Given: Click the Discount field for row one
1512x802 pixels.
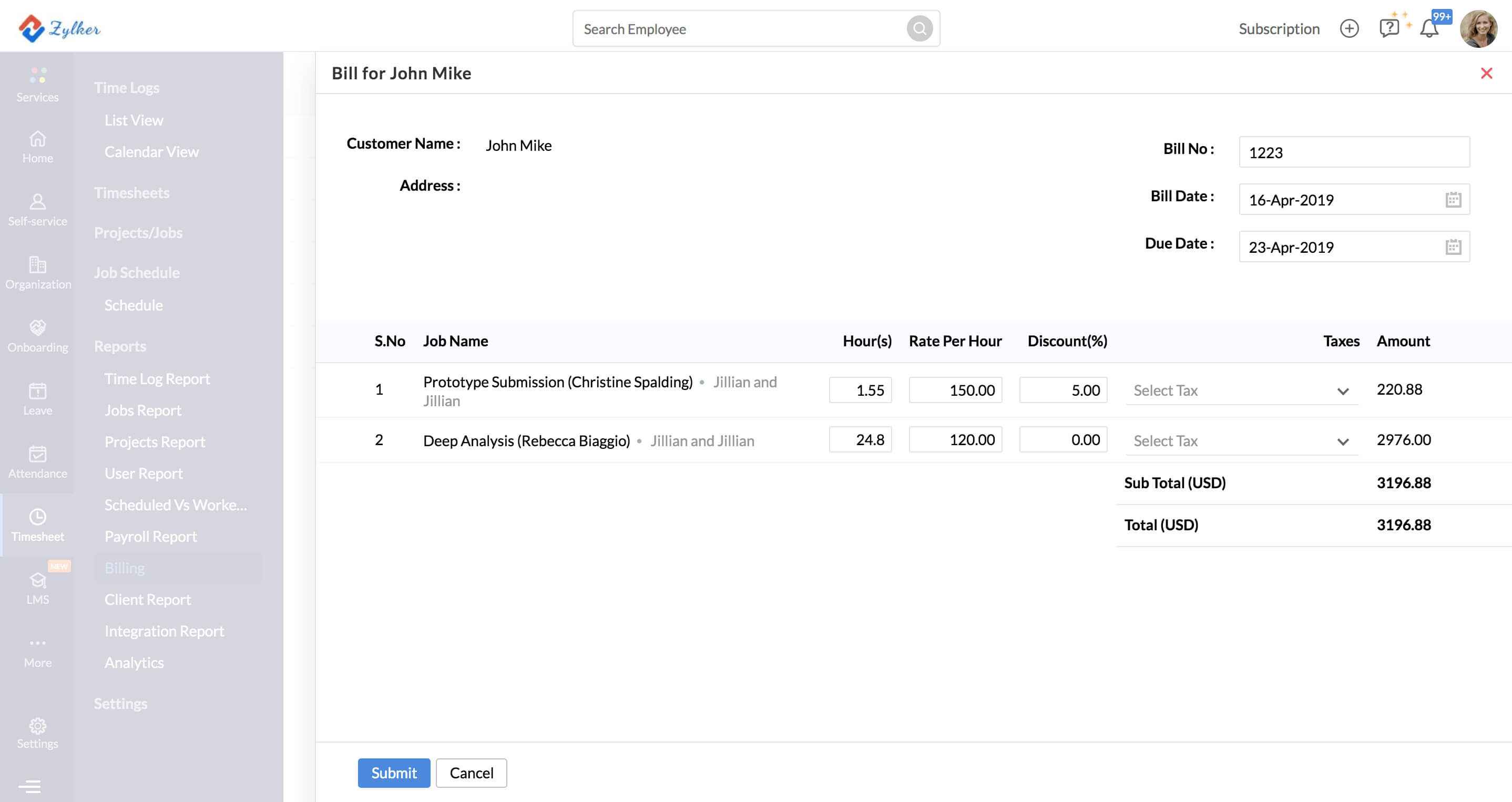Looking at the screenshot, I should pos(1063,390).
